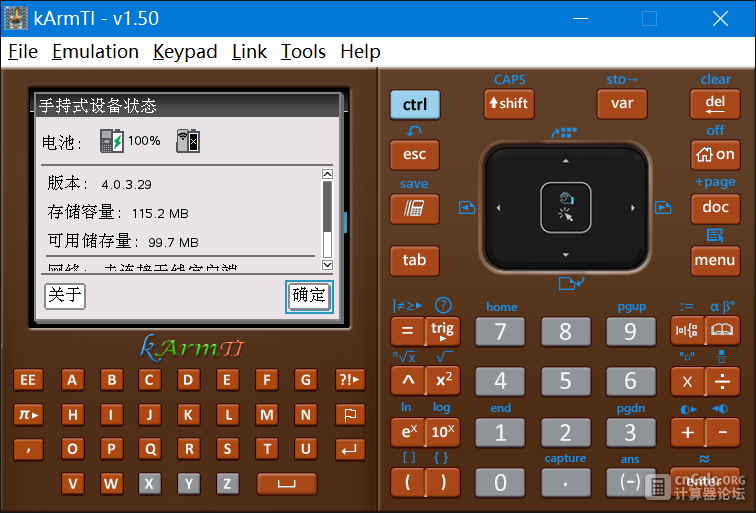
Task: Open the Emulation menu
Action: (x=95, y=52)
